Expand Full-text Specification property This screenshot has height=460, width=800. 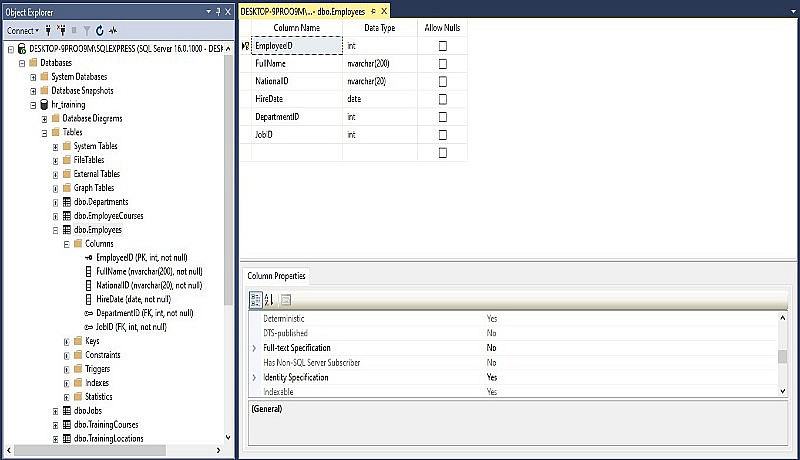(254, 348)
